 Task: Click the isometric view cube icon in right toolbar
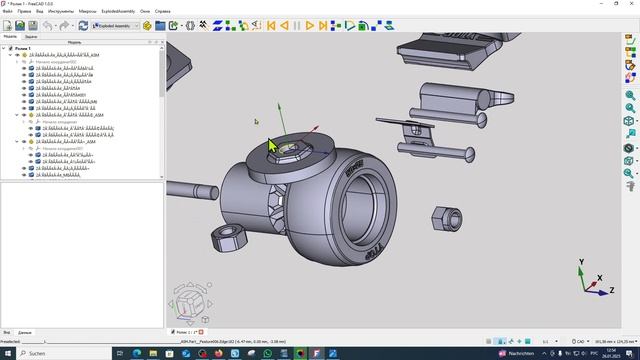pyautogui.click(x=629, y=121)
